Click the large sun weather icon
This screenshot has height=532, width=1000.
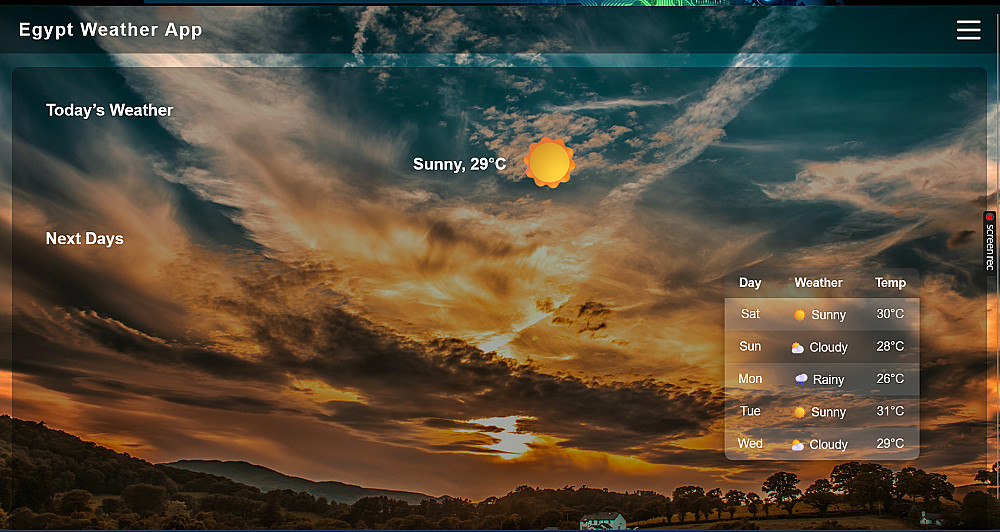click(x=549, y=163)
